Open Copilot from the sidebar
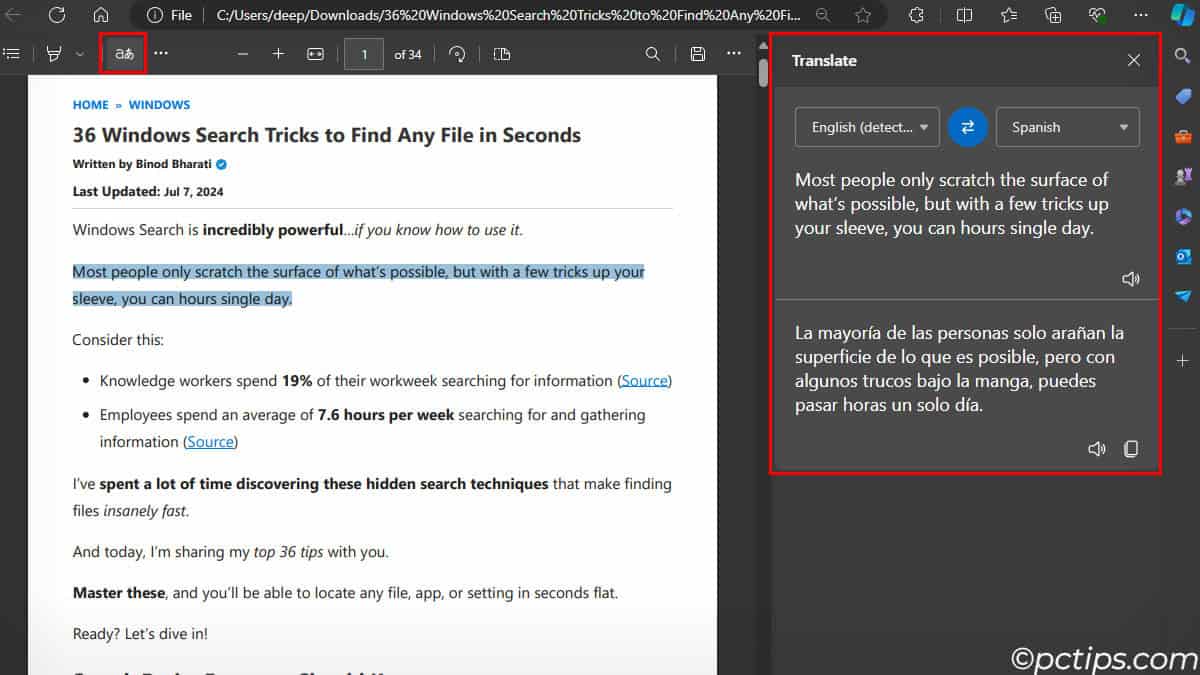This screenshot has width=1200, height=675. (x=1183, y=15)
